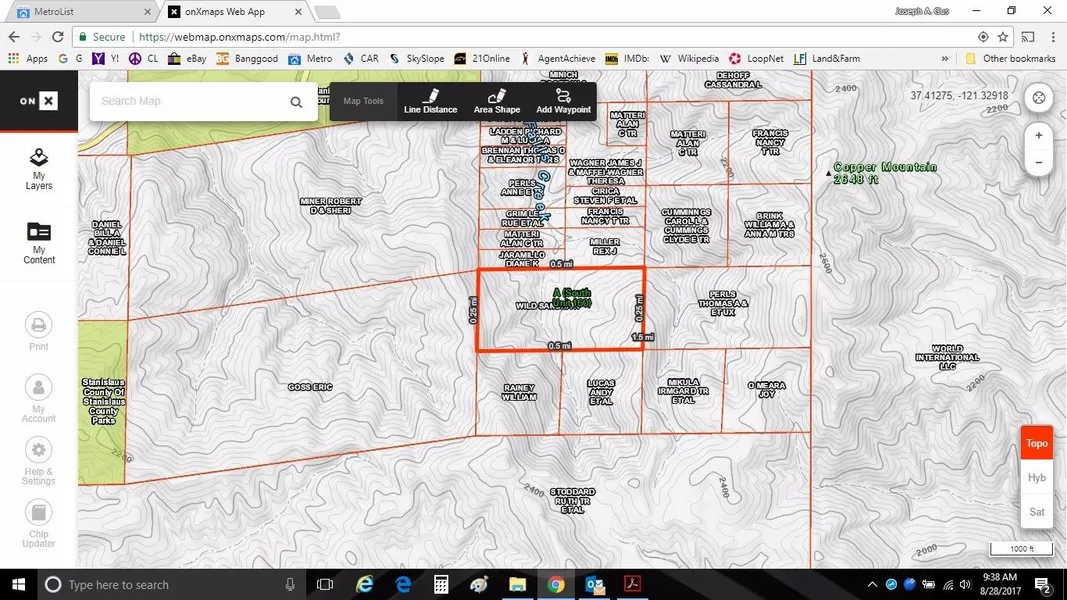Select the Area Shape tool
The height and width of the screenshot is (600, 1067).
pyautogui.click(x=496, y=101)
